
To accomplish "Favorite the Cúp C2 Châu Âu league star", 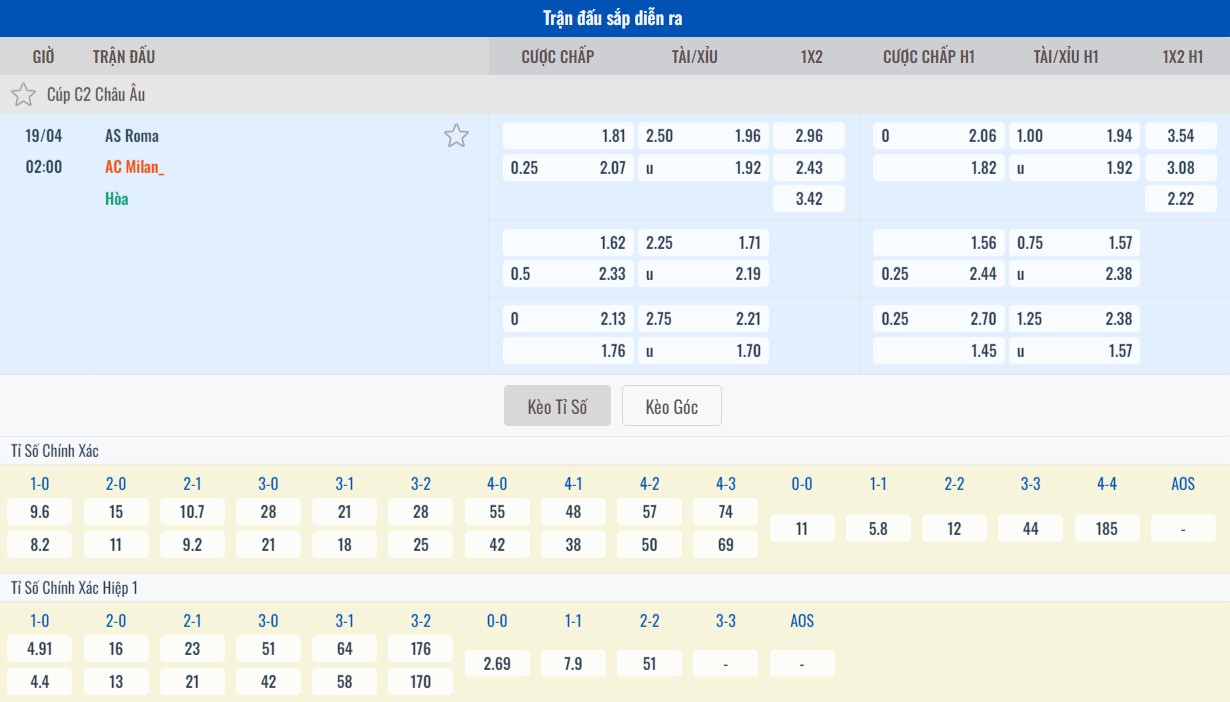I will 23,95.
